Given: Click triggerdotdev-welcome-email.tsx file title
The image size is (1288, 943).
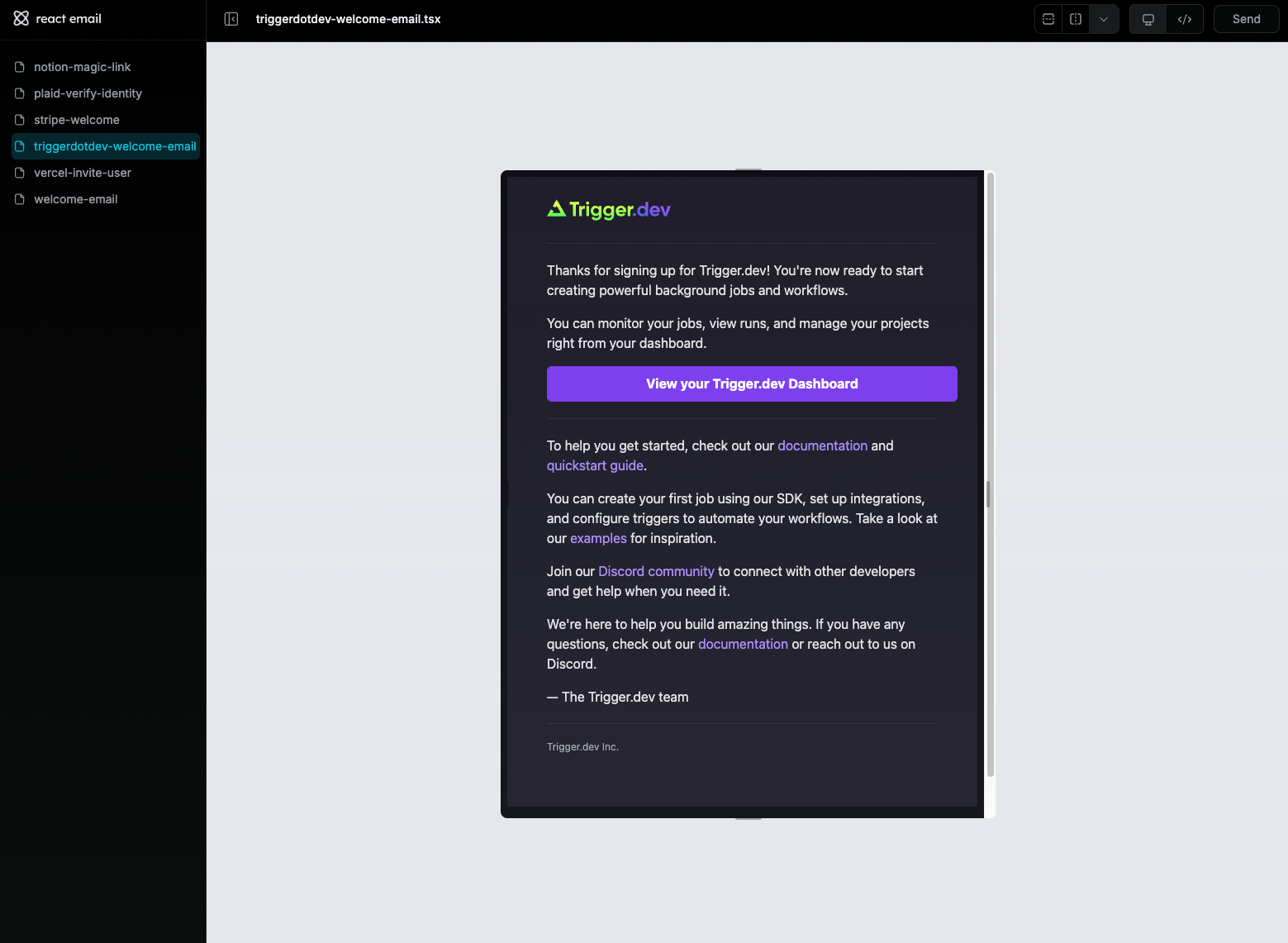Looking at the screenshot, I should tap(348, 19).
